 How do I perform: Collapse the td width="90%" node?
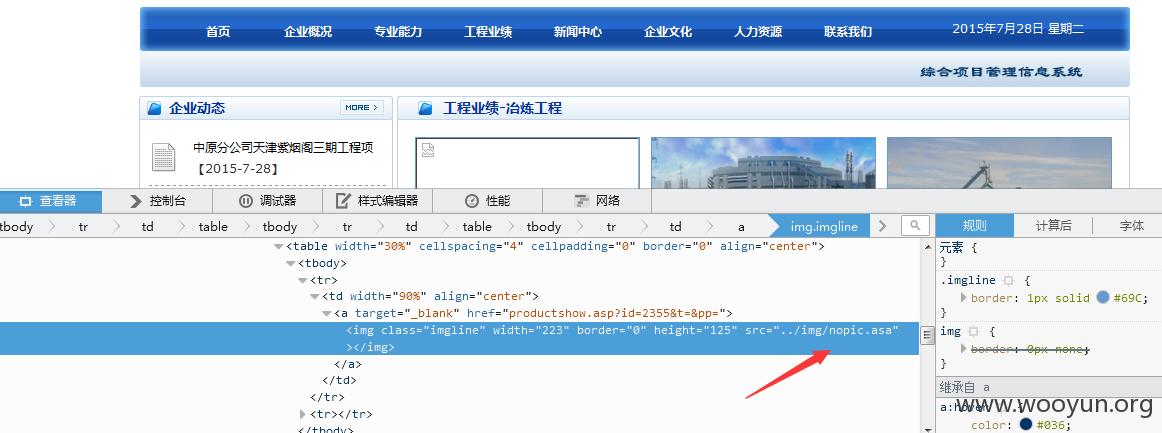(x=315, y=297)
